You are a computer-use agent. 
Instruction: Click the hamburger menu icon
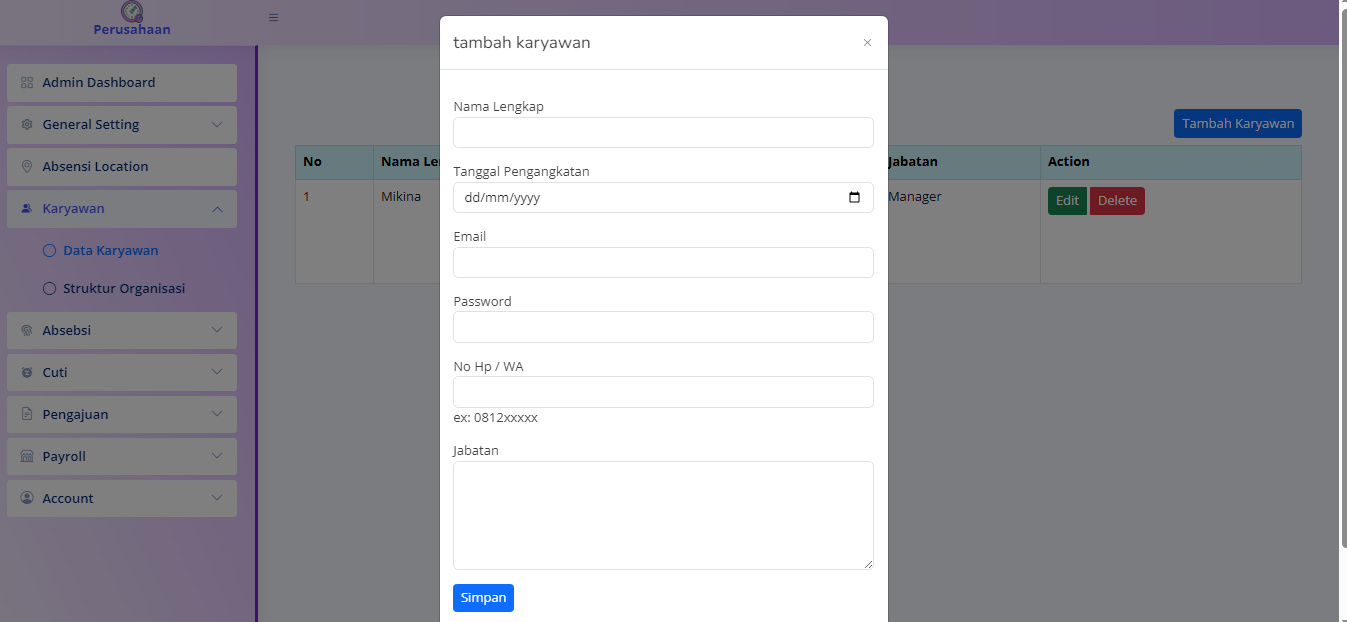click(x=273, y=18)
